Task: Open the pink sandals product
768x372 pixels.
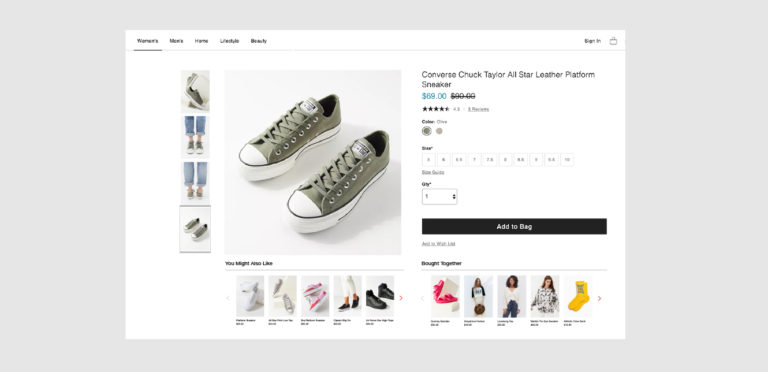Action: (x=445, y=296)
